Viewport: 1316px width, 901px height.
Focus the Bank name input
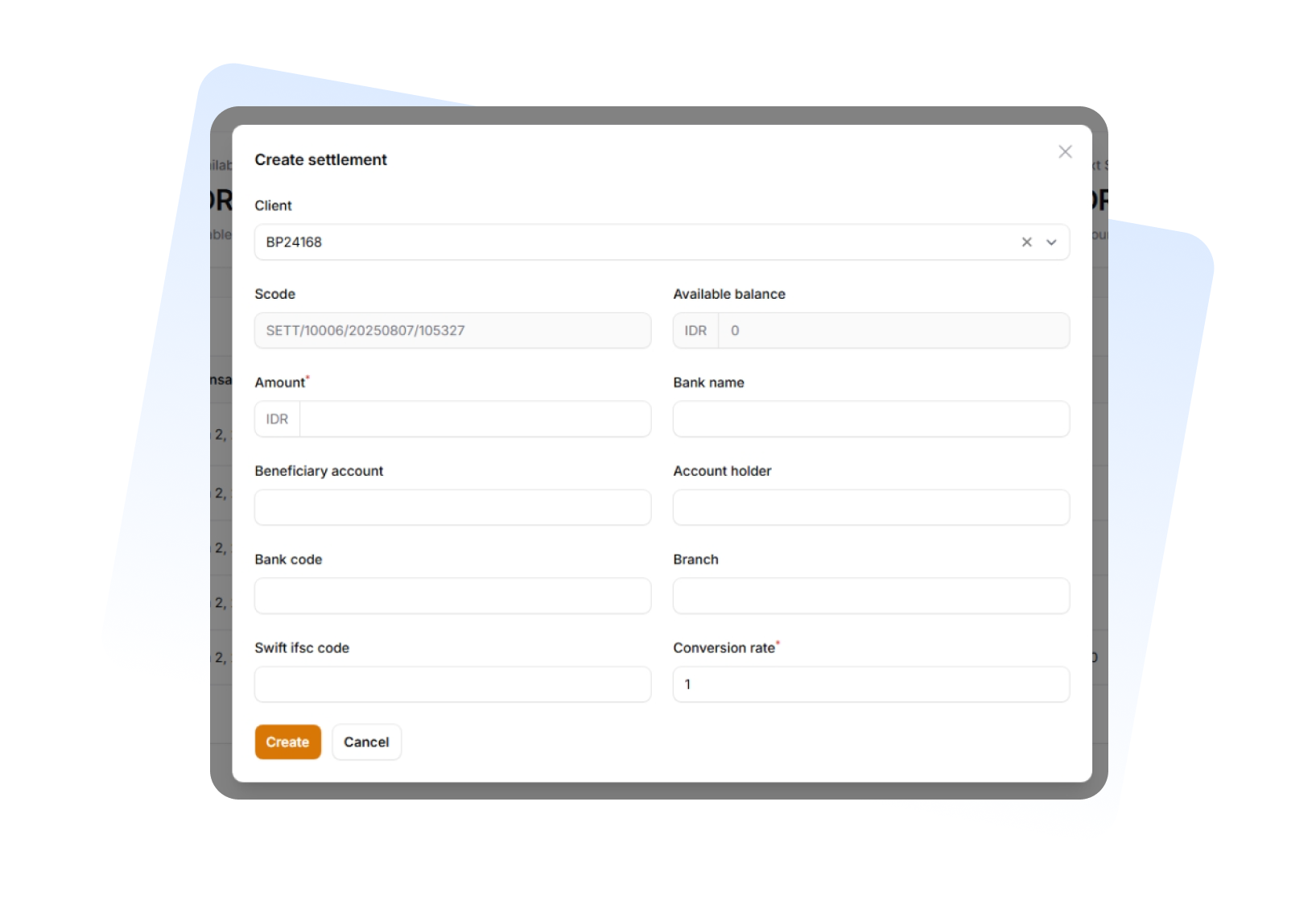pos(871,420)
